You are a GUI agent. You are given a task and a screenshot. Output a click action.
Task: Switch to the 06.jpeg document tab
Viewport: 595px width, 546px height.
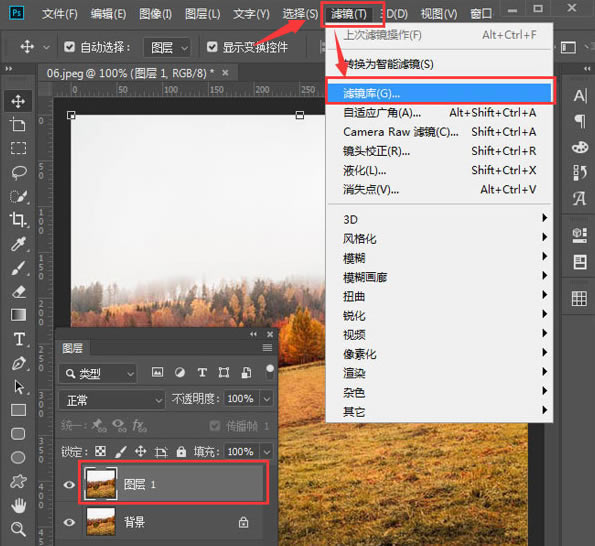point(130,73)
